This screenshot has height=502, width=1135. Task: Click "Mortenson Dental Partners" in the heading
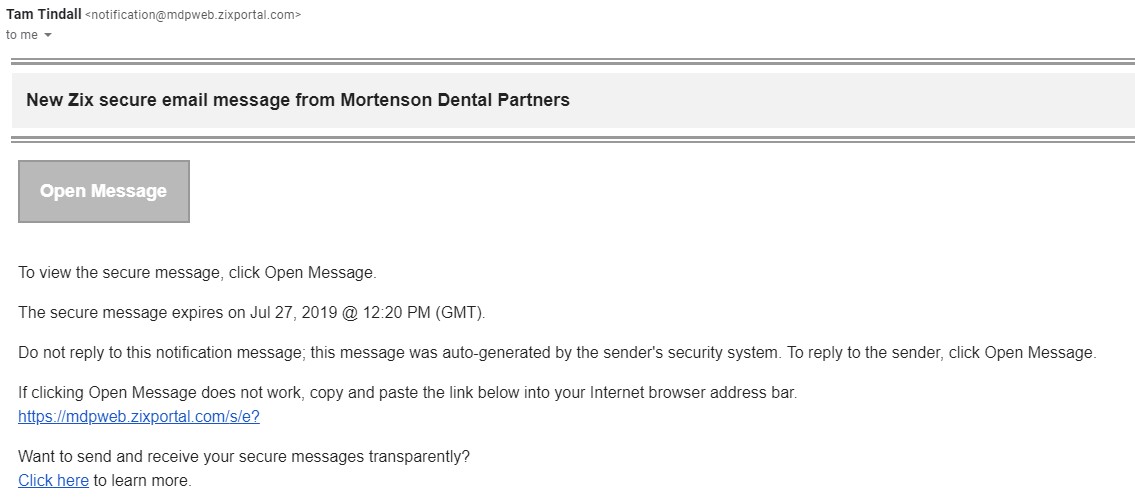point(455,100)
